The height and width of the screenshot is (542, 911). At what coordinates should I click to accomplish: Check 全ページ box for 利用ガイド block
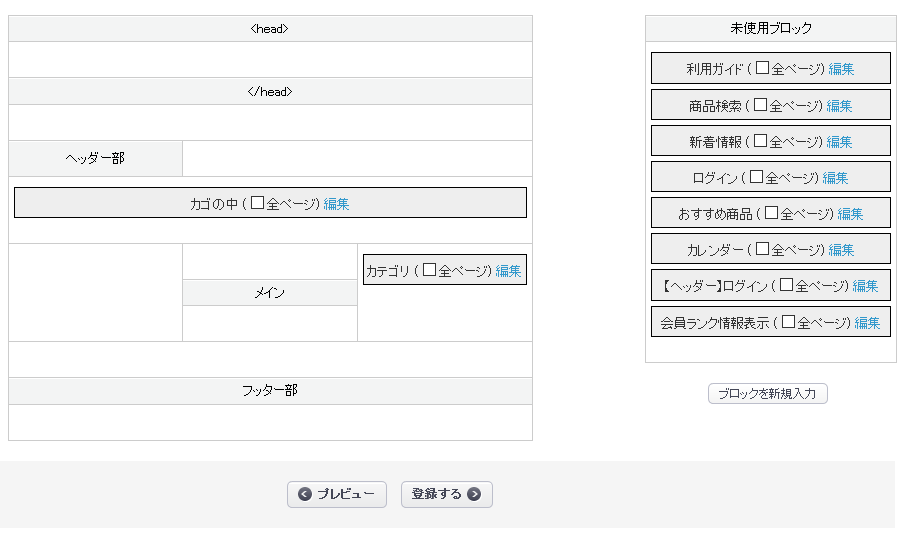(762, 69)
